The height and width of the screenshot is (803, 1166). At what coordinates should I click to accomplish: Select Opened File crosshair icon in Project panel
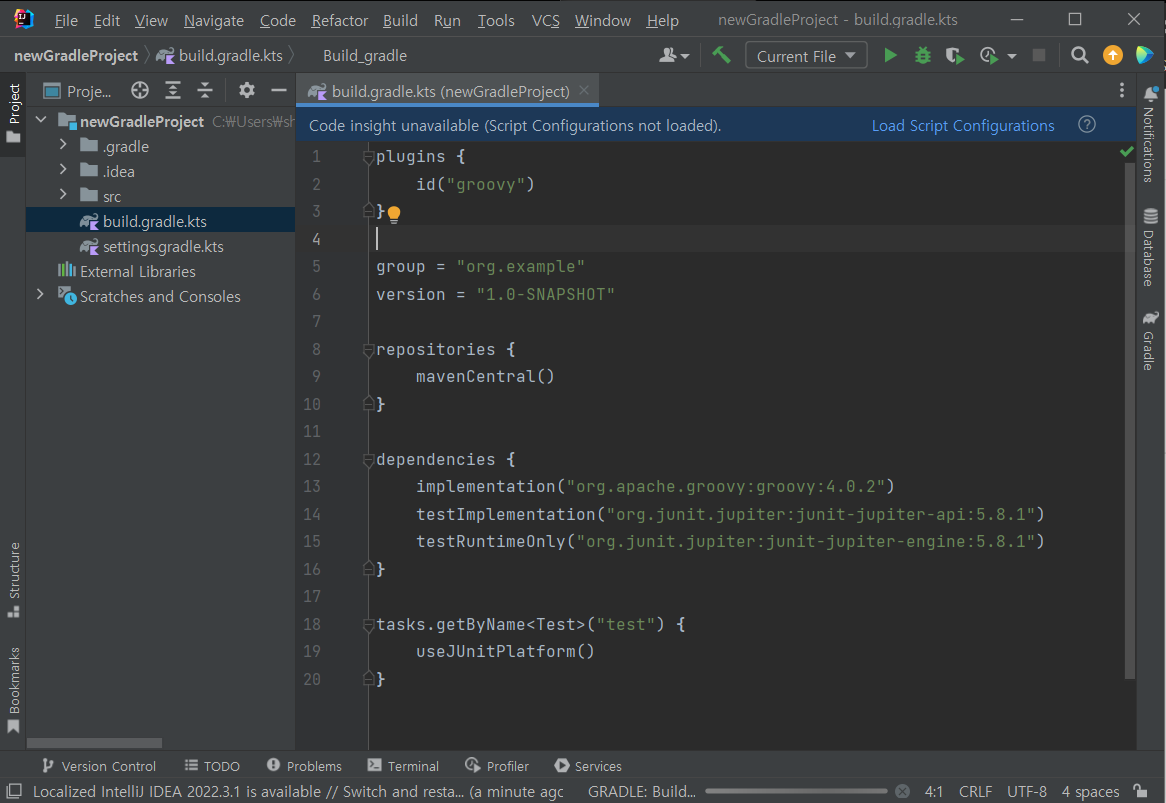pos(140,91)
